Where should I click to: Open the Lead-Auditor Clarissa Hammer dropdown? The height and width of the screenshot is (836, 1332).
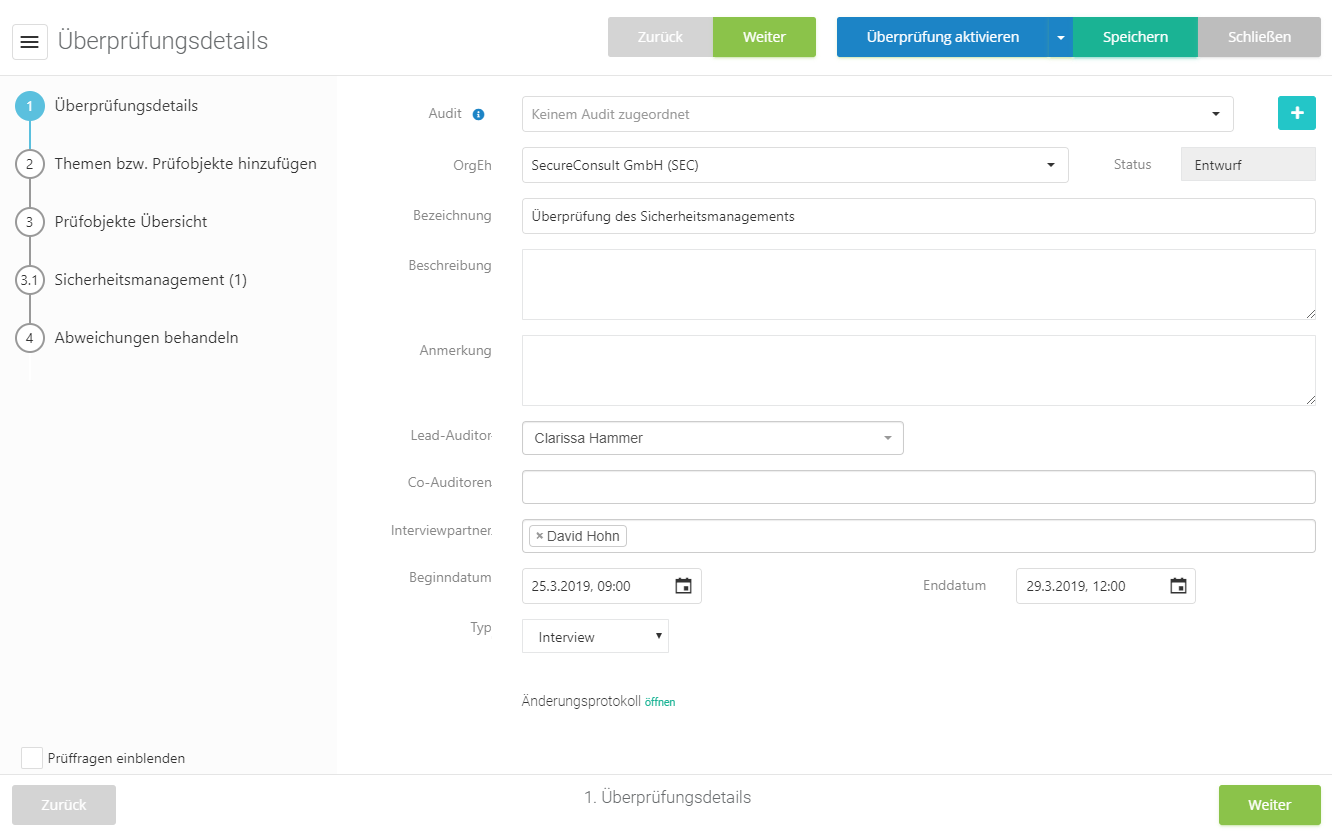[x=887, y=438]
